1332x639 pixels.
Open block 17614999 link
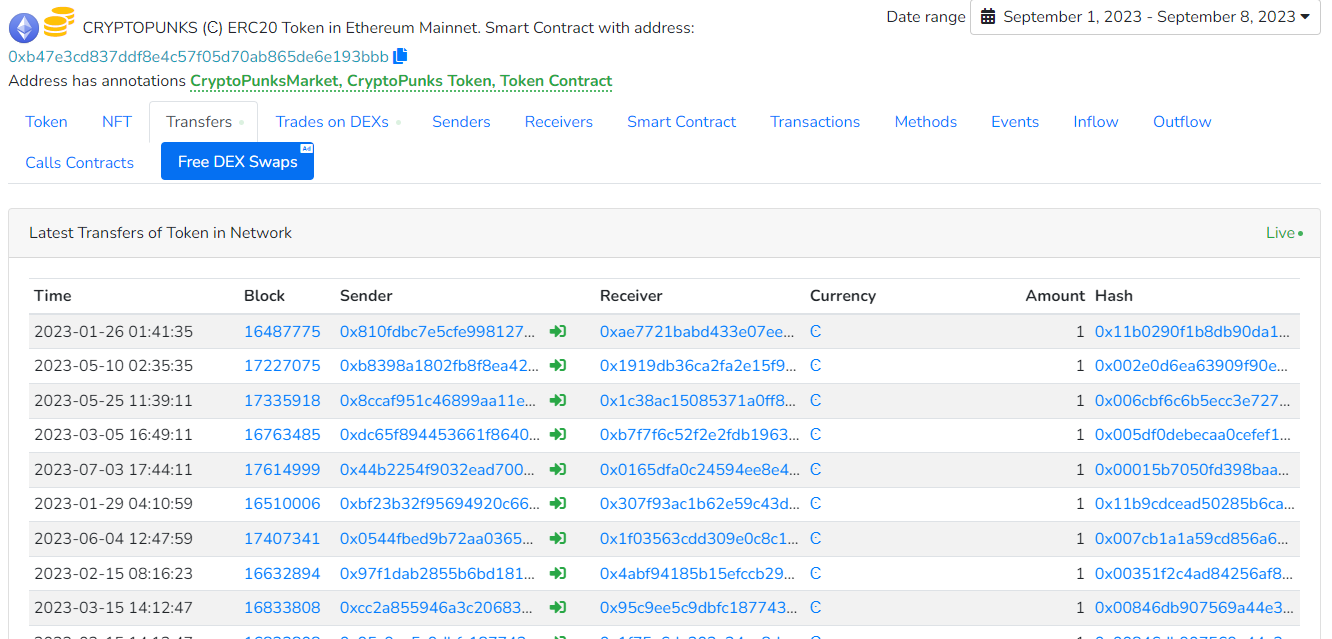pyautogui.click(x=282, y=470)
